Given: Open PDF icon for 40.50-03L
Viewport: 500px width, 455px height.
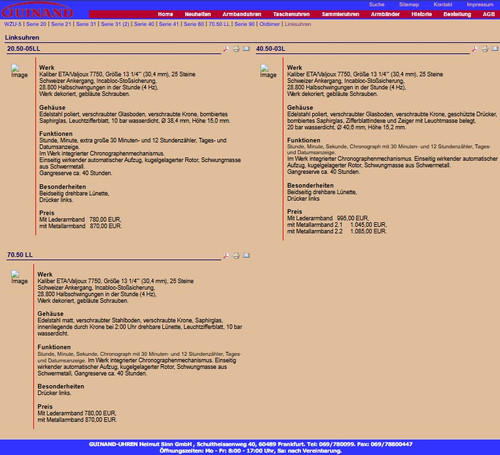Looking at the screenshot, I should point(475,49).
